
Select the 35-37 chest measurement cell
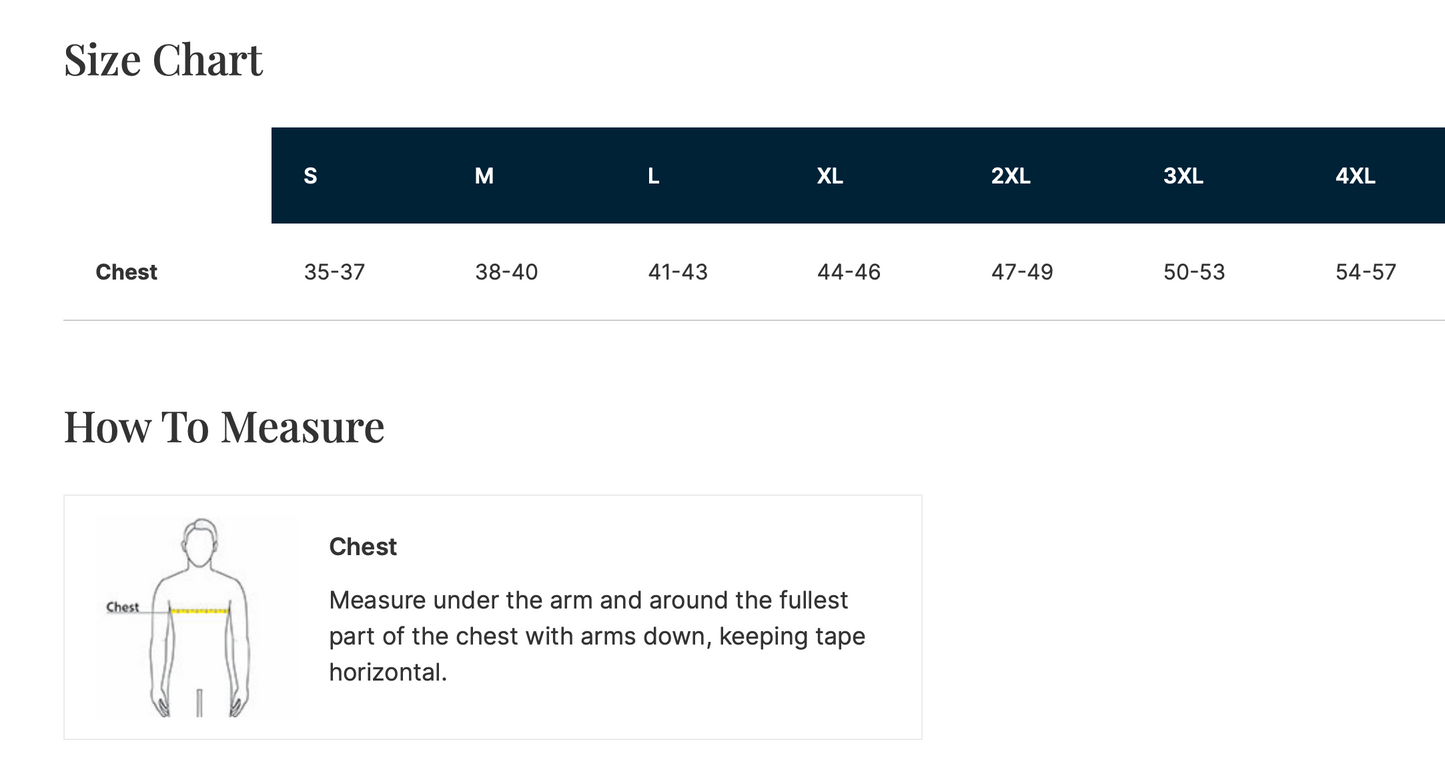pyautogui.click(x=334, y=272)
